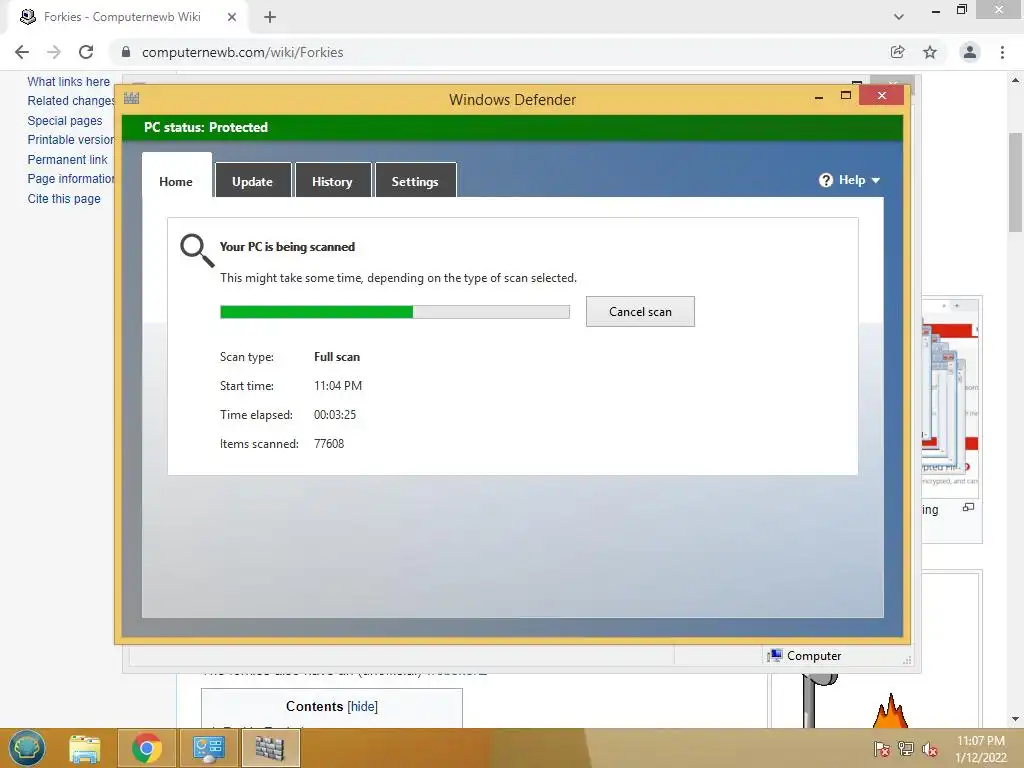Open File Explorer from the taskbar
This screenshot has height=768, width=1024.
click(85, 748)
